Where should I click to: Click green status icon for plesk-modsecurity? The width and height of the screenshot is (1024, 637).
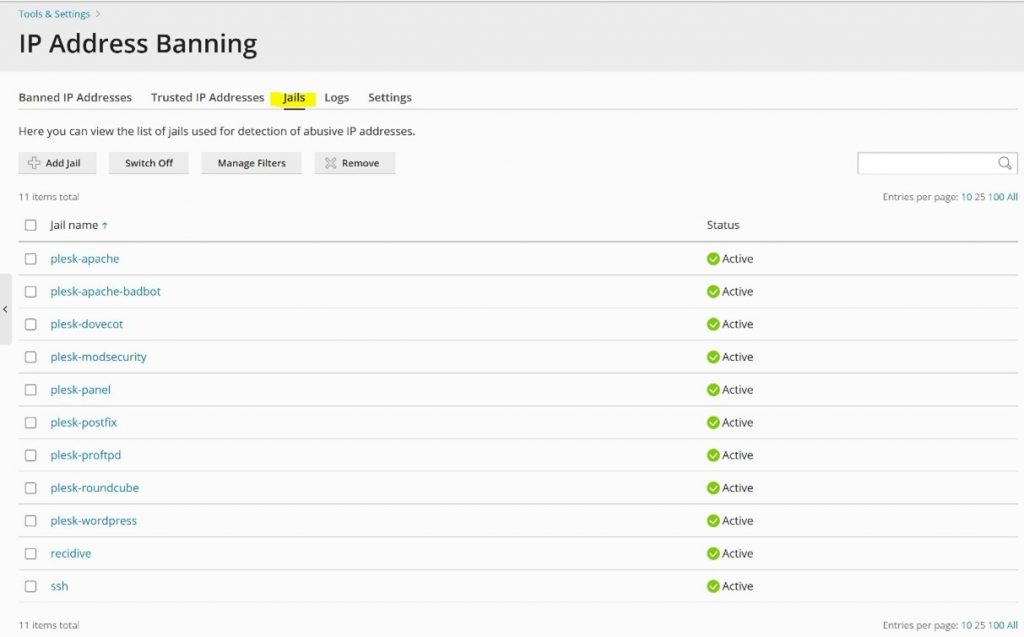point(713,357)
